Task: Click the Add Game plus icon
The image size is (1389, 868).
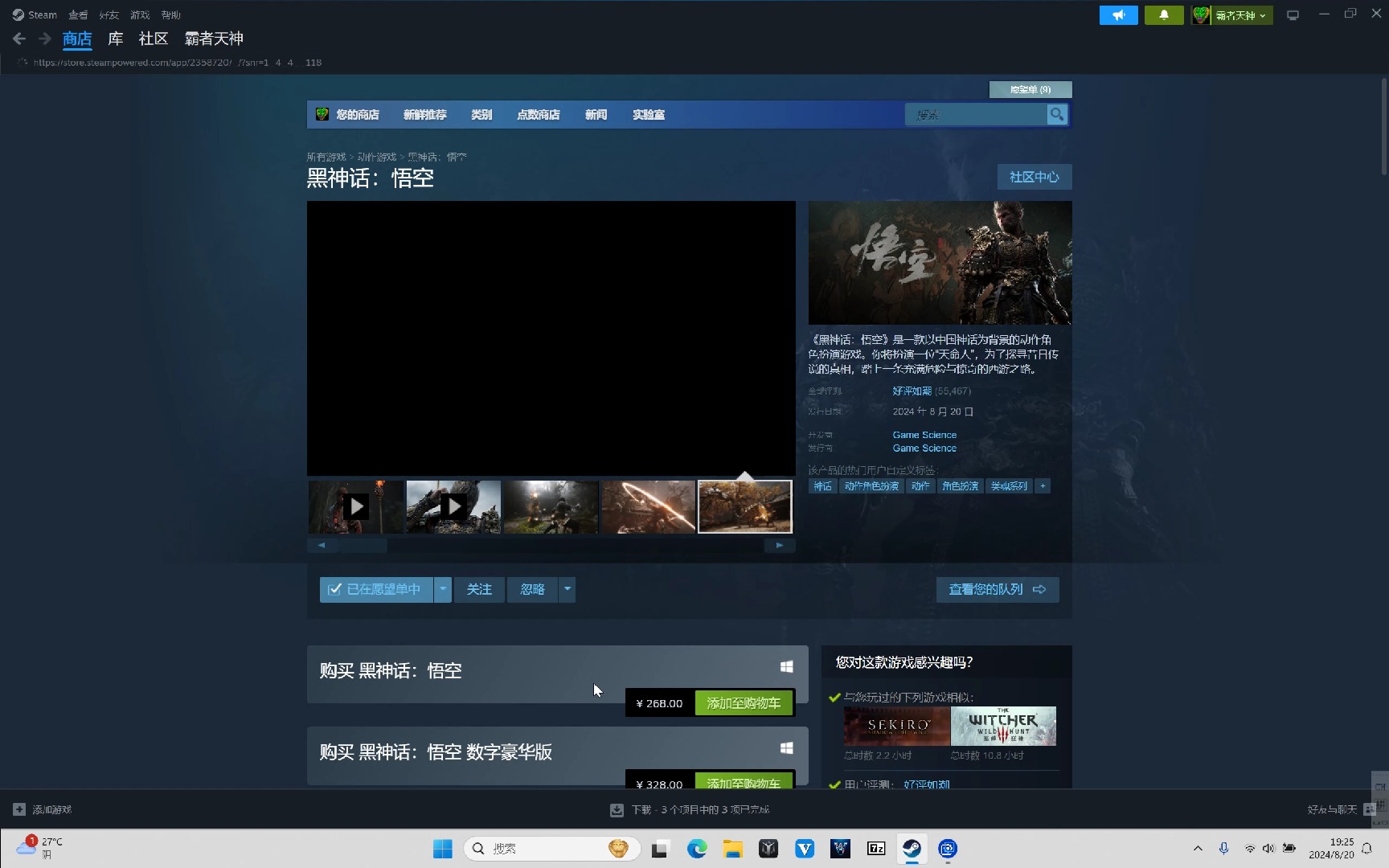Action: (x=19, y=809)
